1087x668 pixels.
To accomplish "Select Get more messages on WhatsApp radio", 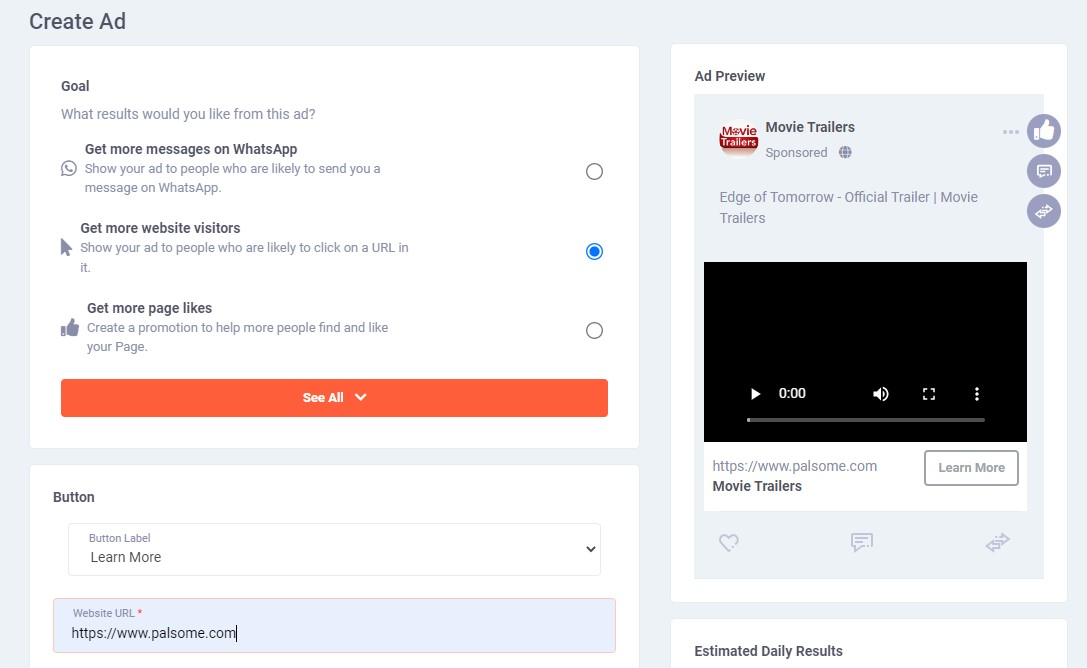I will [594, 171].
